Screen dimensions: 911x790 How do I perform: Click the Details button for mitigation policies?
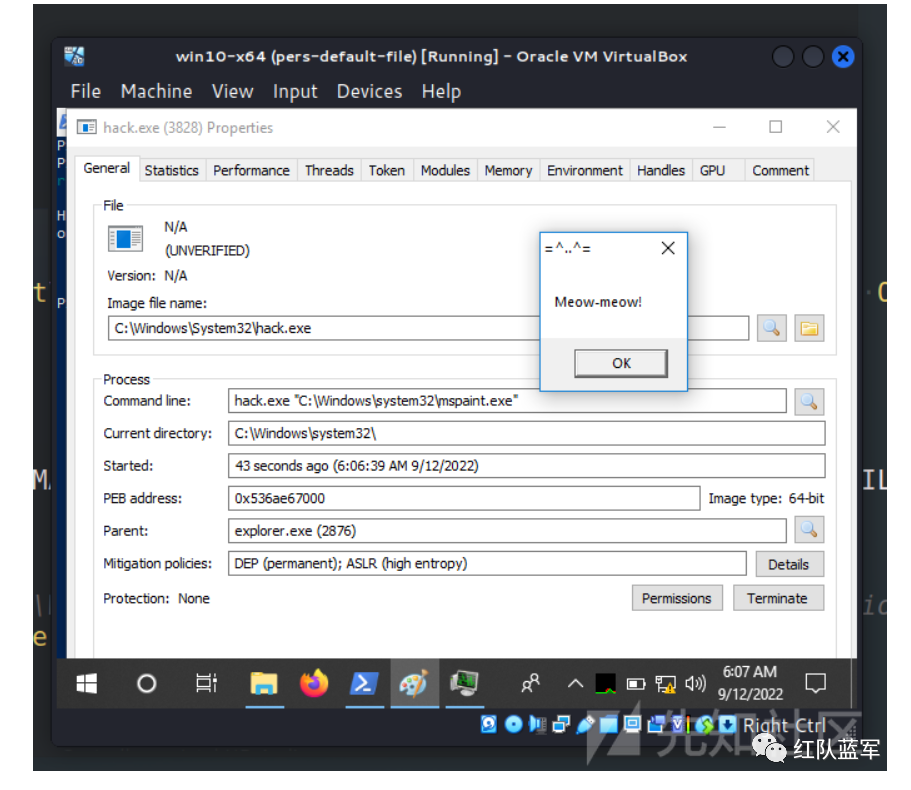[x=789, y=564]
